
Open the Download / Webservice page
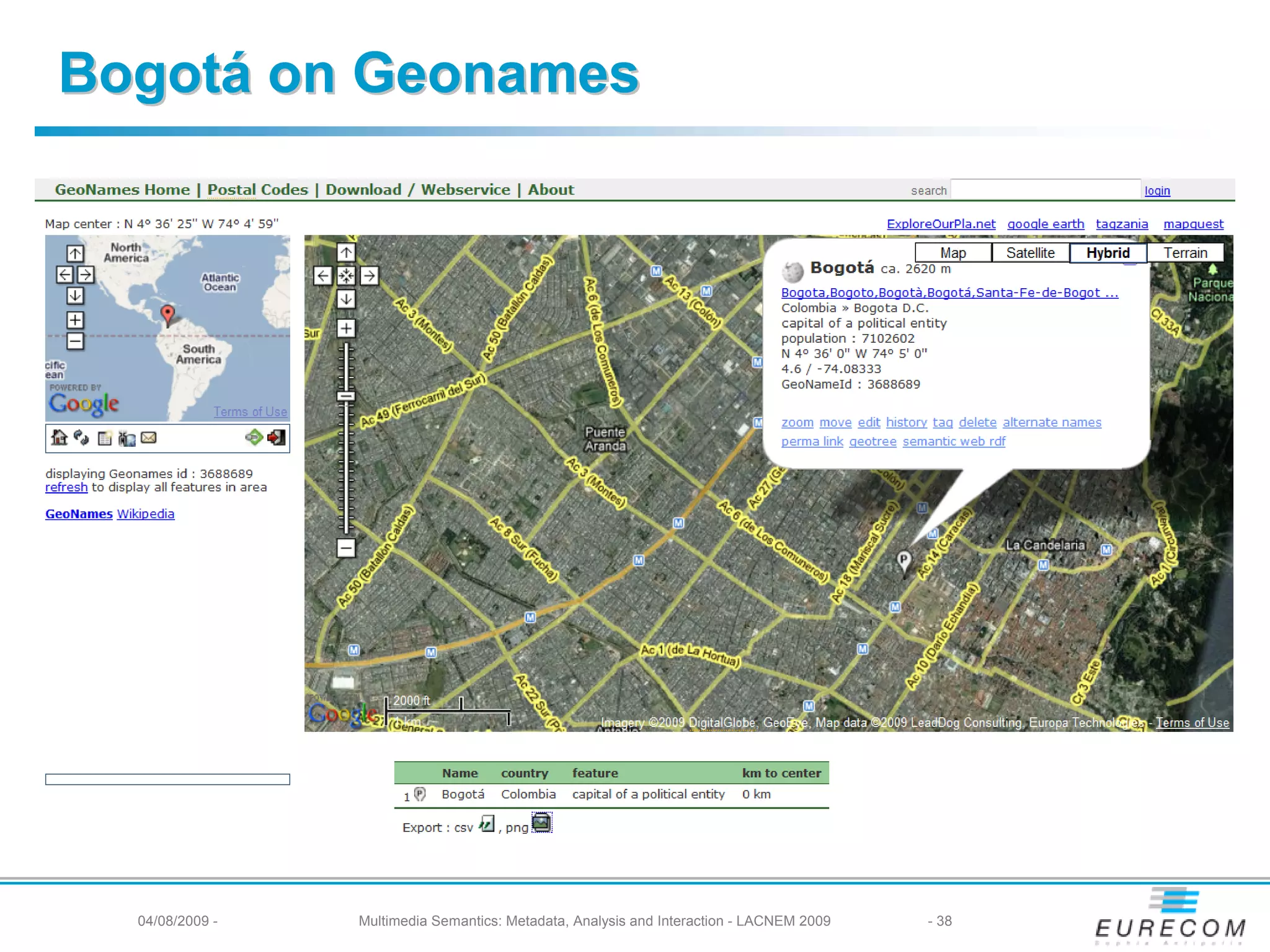click(418, 190)
